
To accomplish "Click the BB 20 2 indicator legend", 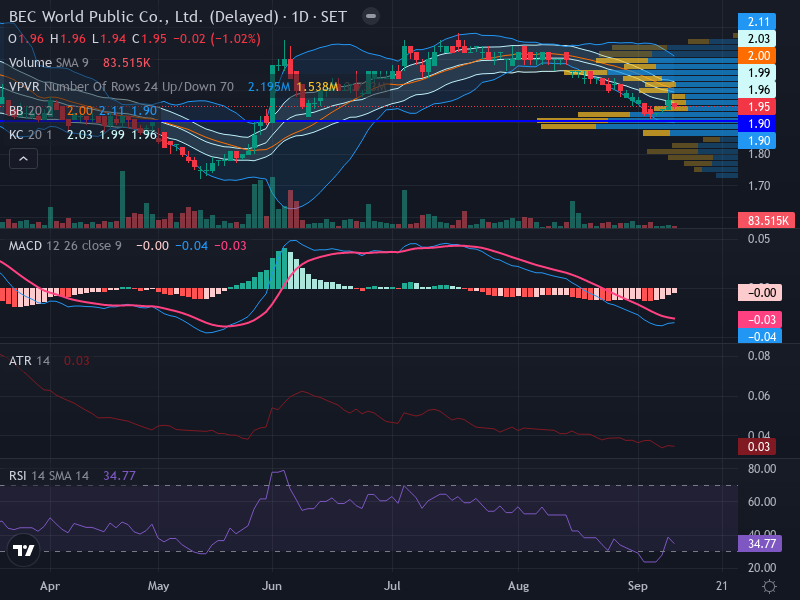I will pos(31,111).
